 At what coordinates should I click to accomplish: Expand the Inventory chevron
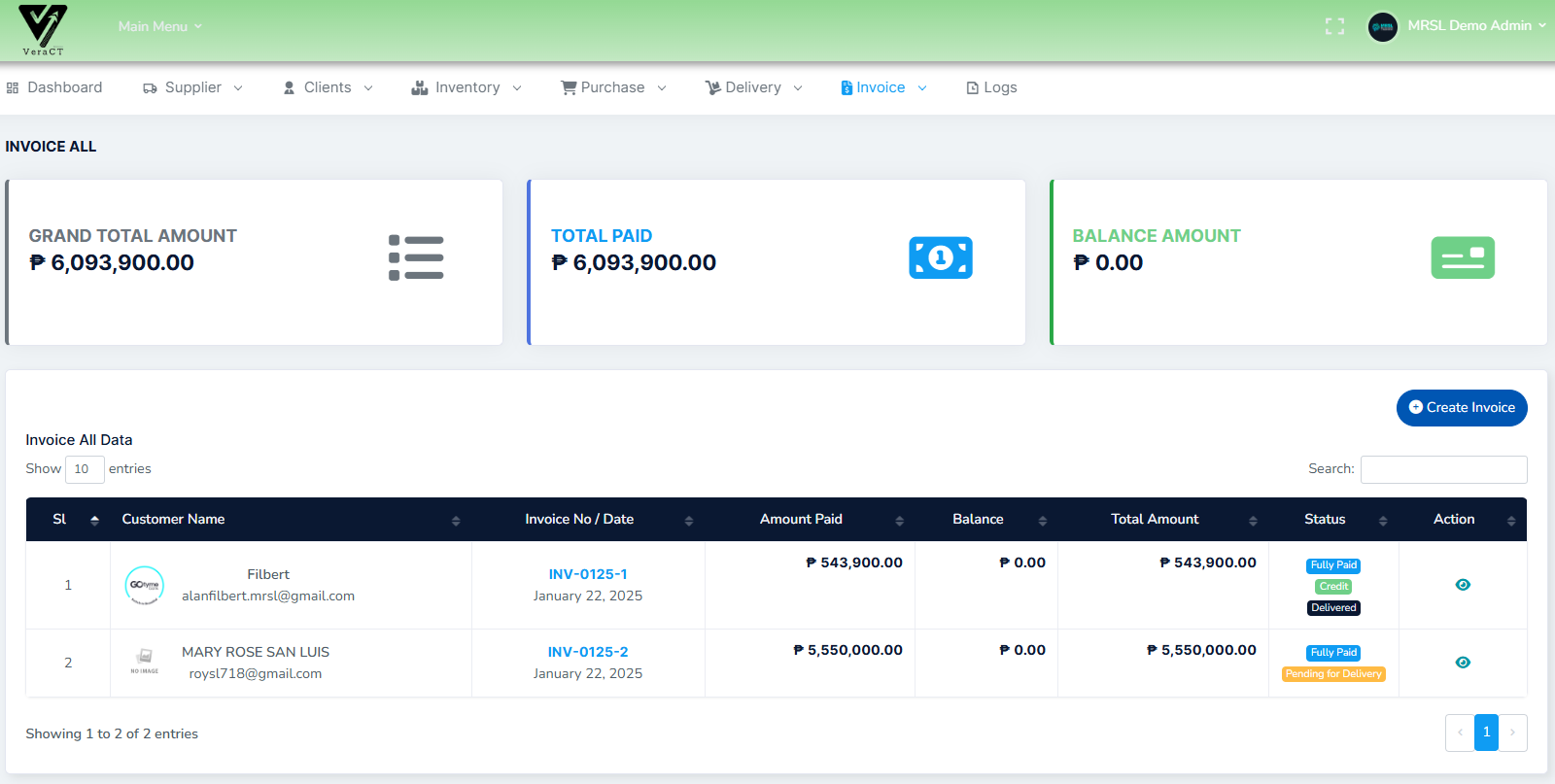[x=517, y=88]
